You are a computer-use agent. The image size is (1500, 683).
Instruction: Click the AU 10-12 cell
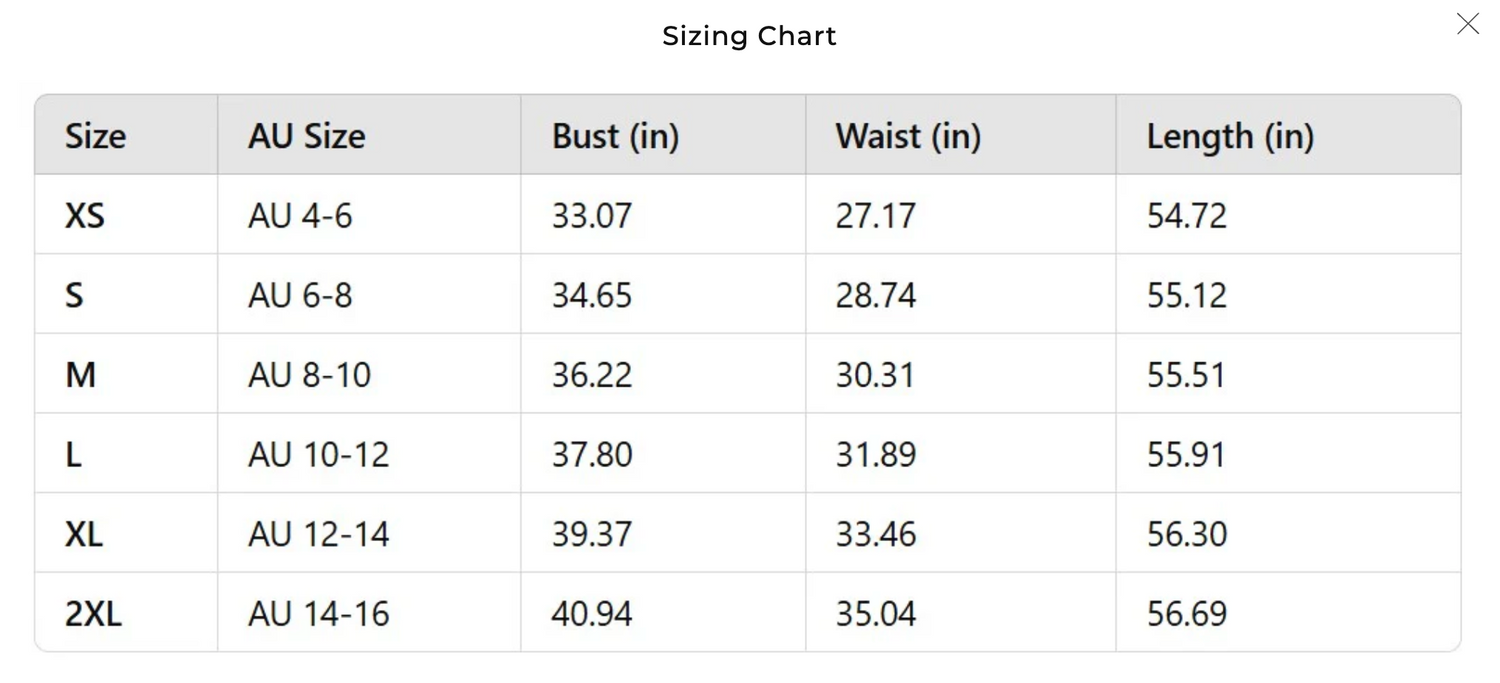[x=318, y=455]
